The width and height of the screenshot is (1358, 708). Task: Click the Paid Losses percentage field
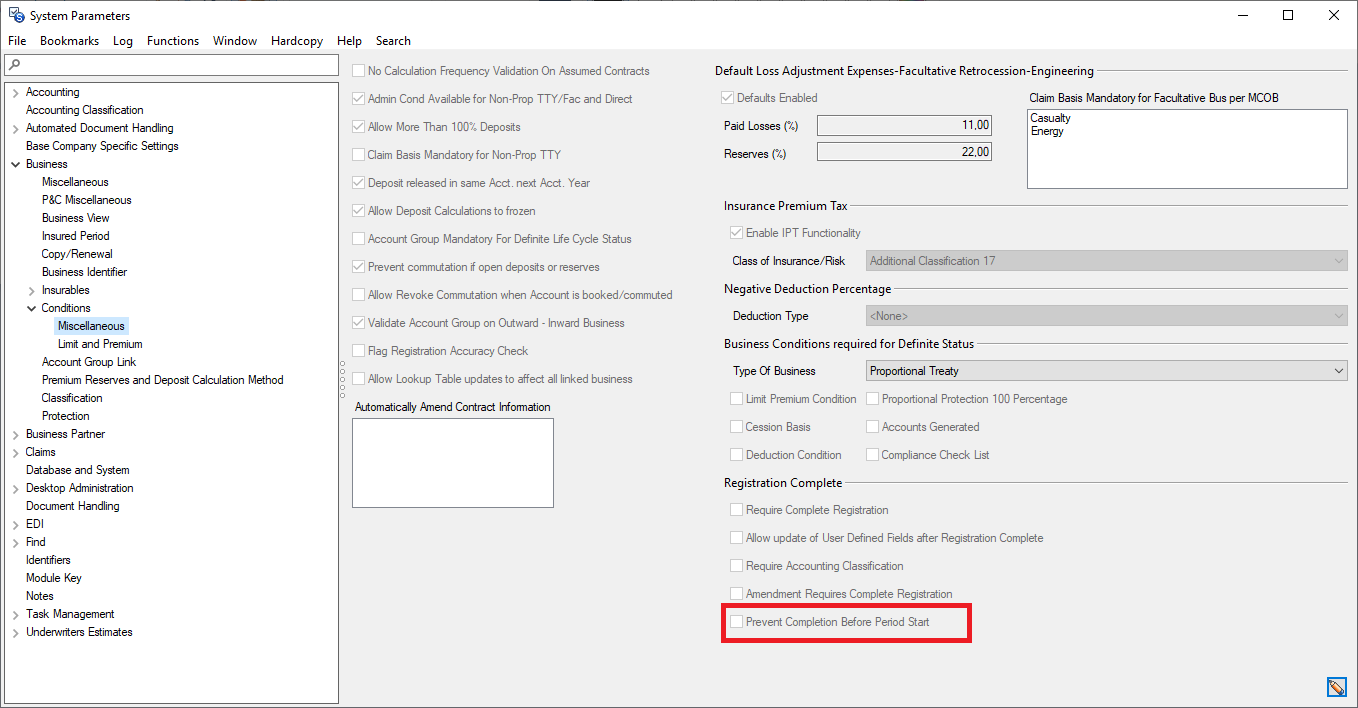[904, 125]
